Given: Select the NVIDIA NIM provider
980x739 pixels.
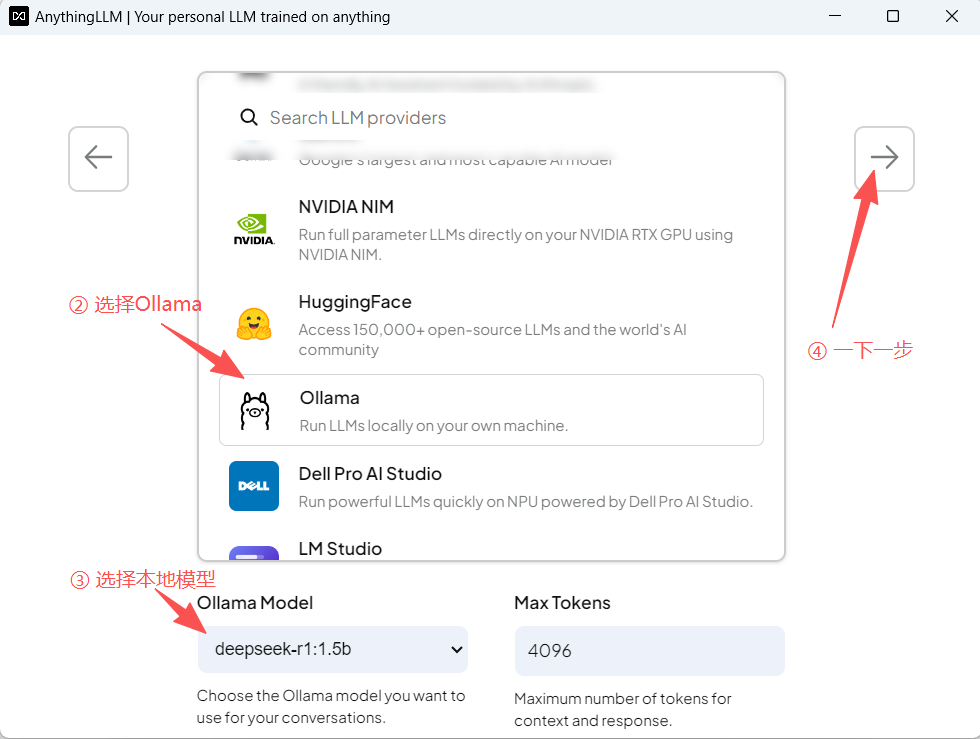Looking at the screenshot, I should click(x=491, y=229).
